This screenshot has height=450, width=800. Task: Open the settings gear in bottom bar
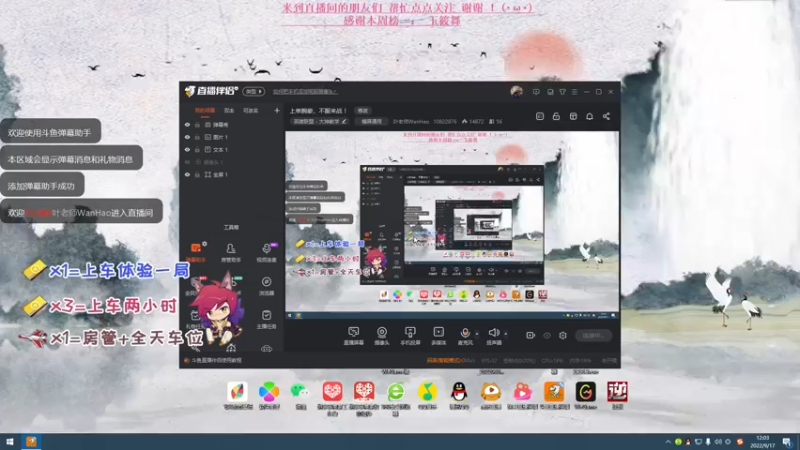pyautogui.click(x=563, y=335)
